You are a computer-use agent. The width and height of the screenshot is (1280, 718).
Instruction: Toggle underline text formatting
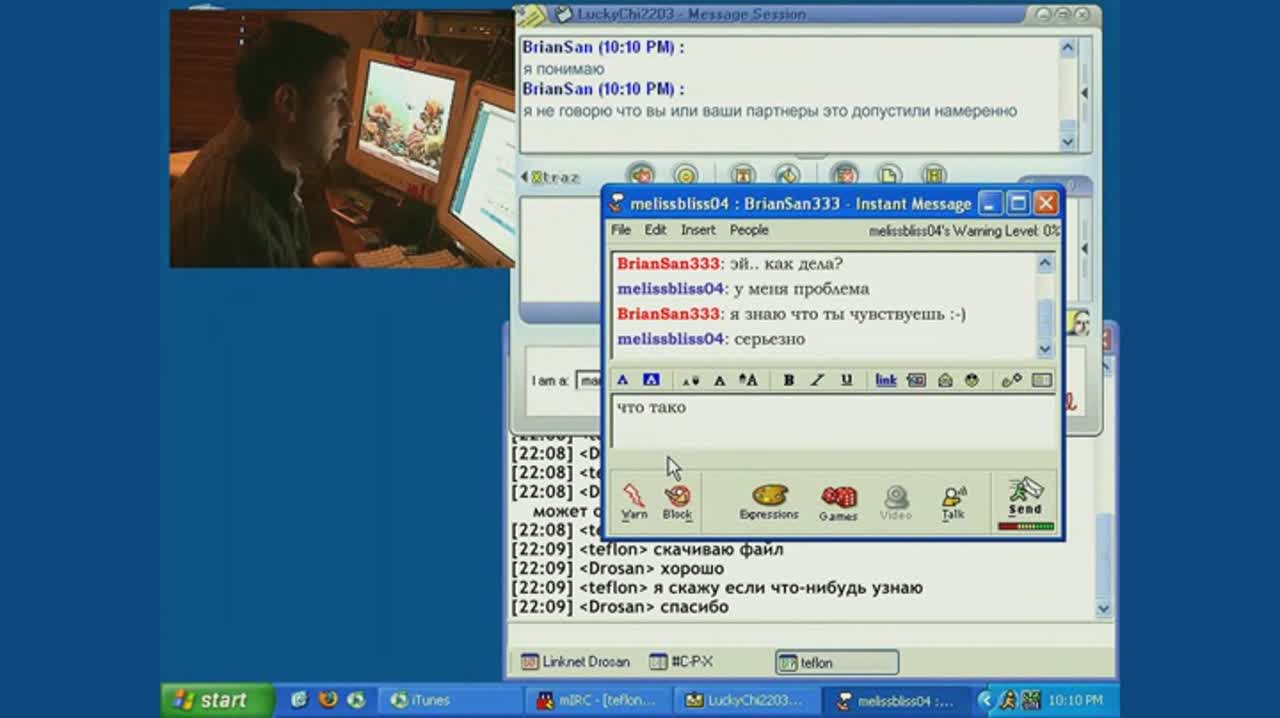(x=846, y=380)
